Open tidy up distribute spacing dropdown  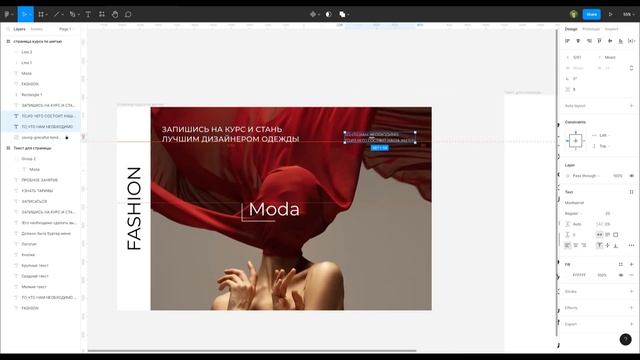click(631, 41)
